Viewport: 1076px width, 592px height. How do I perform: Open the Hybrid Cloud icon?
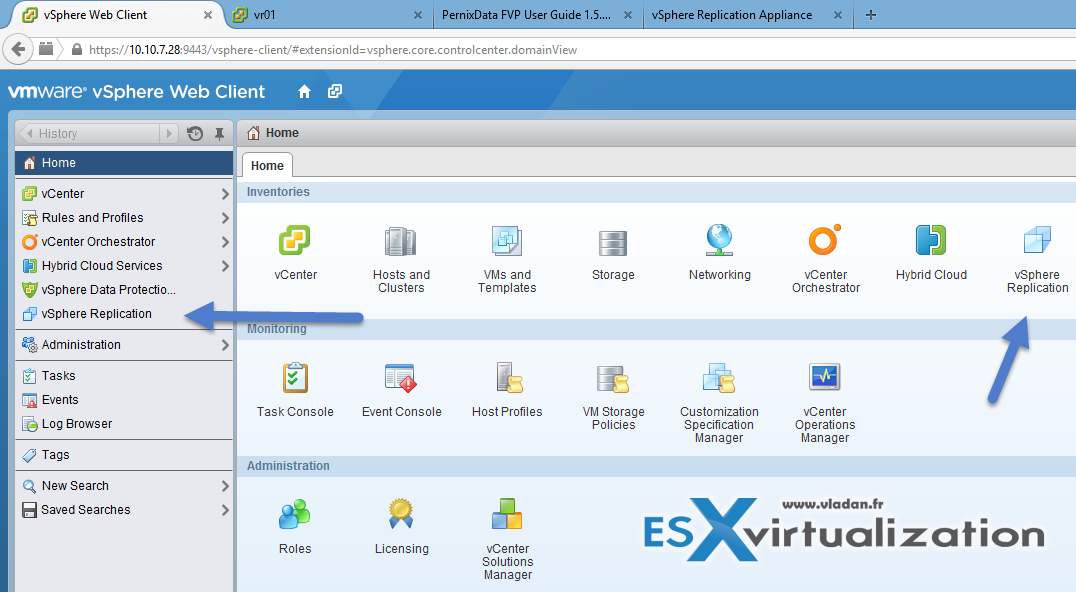click(931, 241)
